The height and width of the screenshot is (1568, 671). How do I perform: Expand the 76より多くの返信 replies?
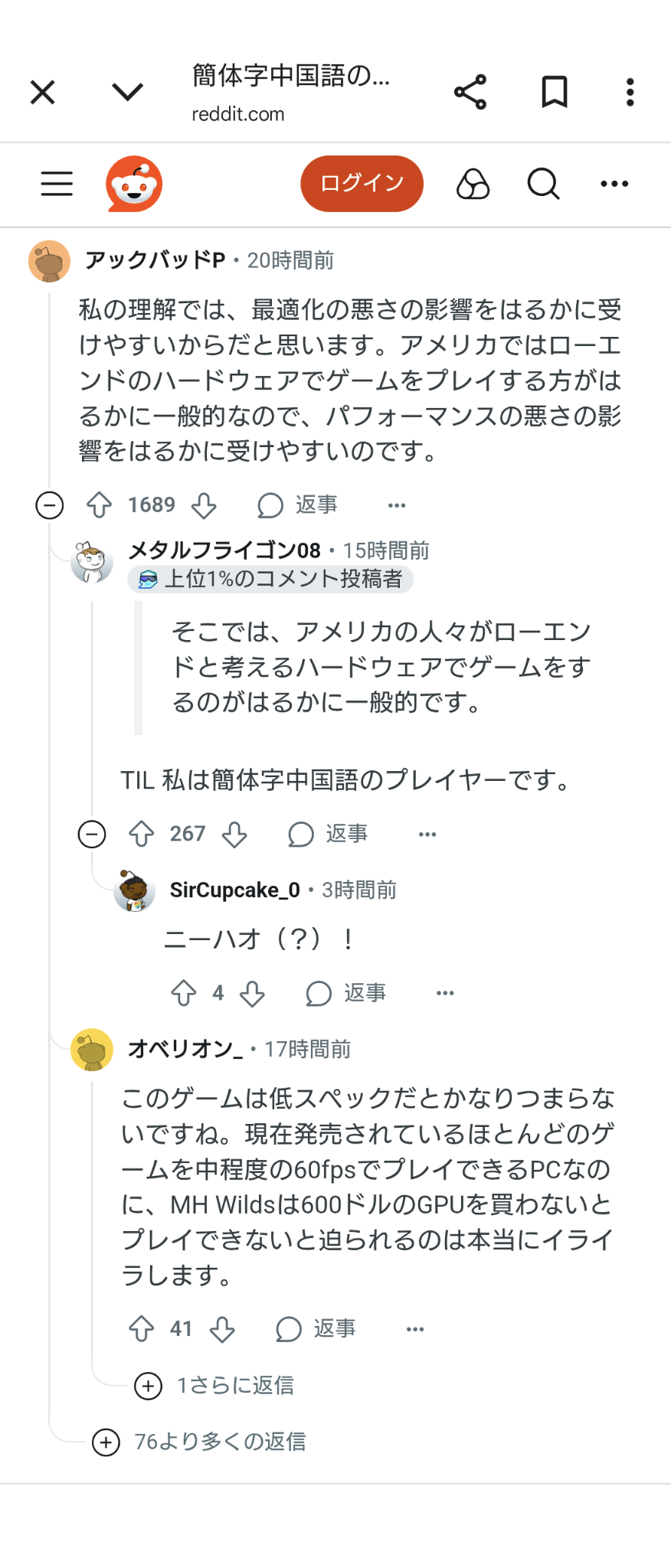click(199, 1442)
